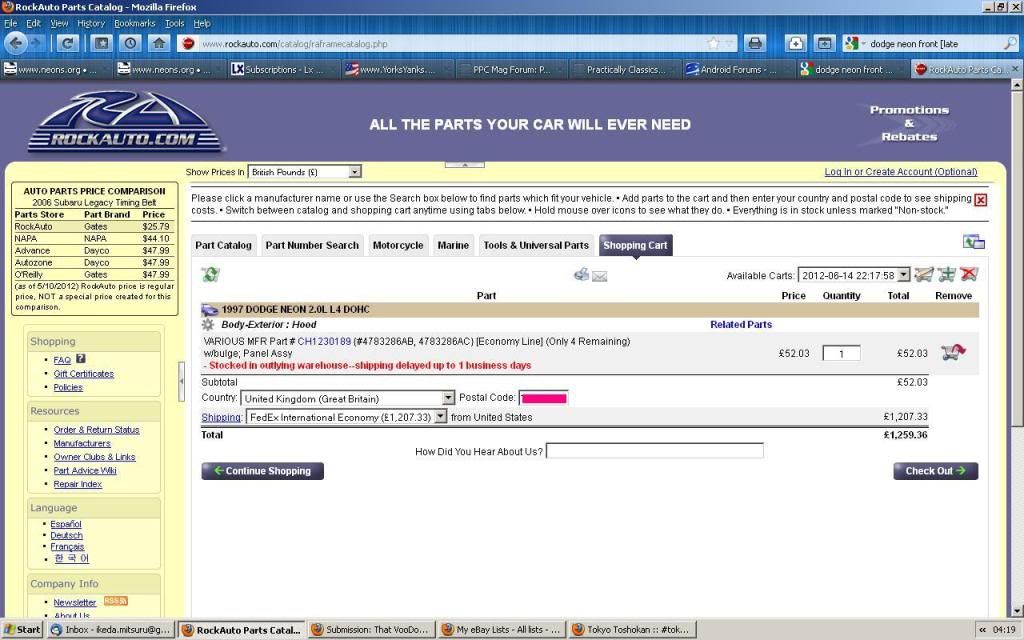Print the cart with printer icon
Image resolution: width=1024 pixels, height=640 pixels.
pos(581,274)
